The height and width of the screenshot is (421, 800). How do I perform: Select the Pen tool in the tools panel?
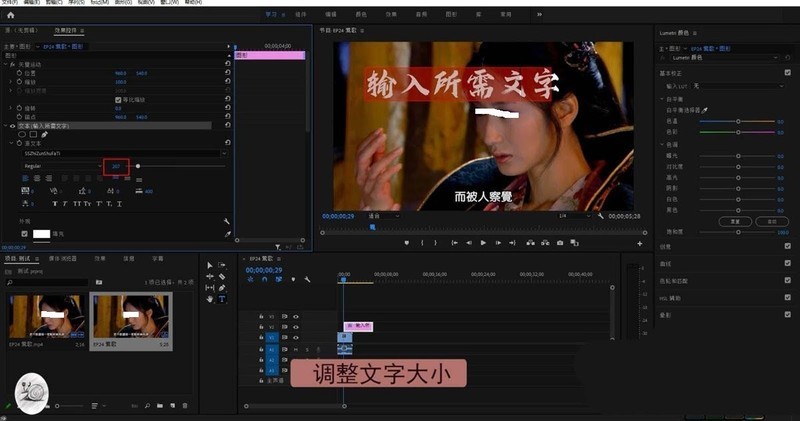222,288
